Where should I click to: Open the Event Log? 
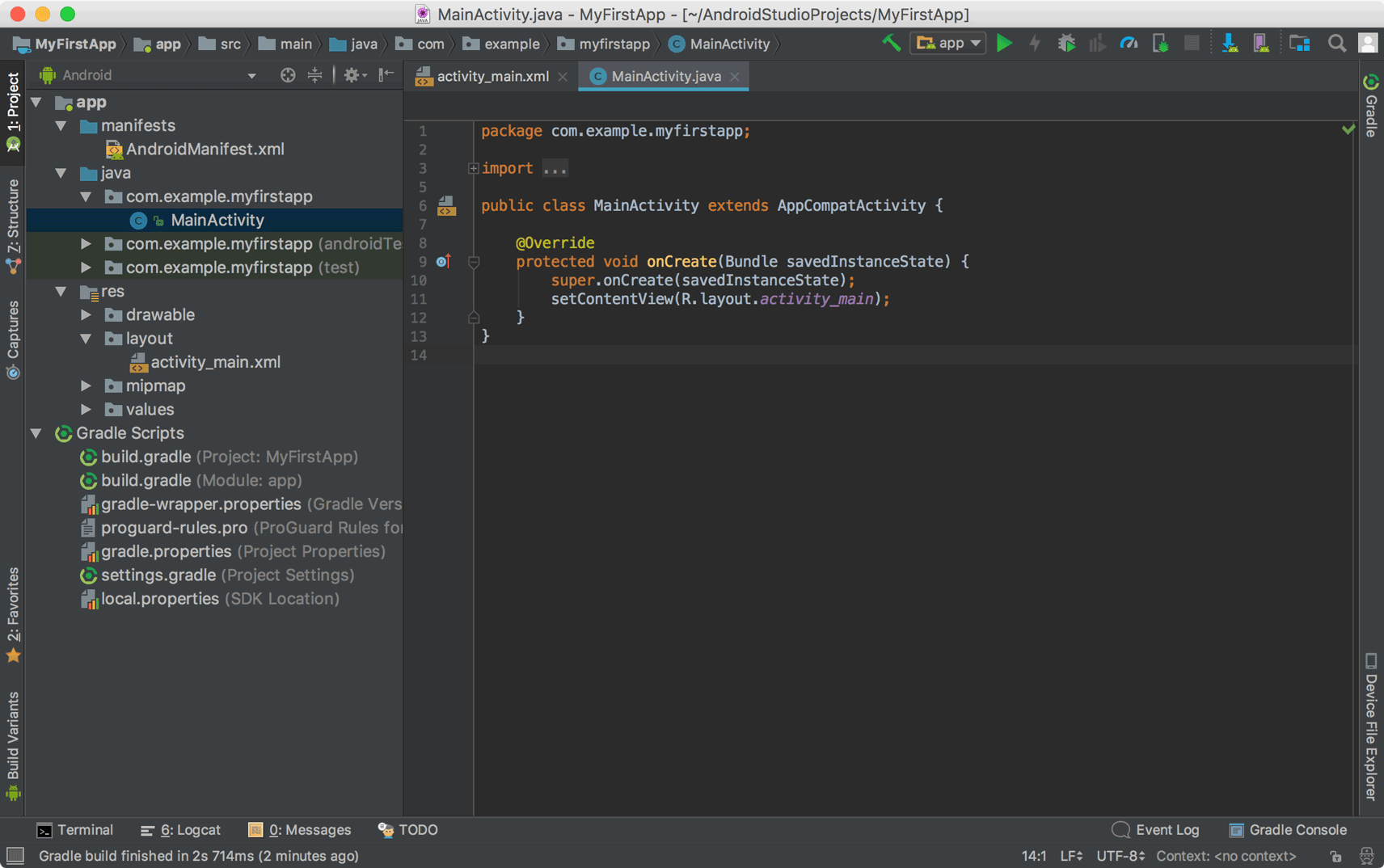1156,830
